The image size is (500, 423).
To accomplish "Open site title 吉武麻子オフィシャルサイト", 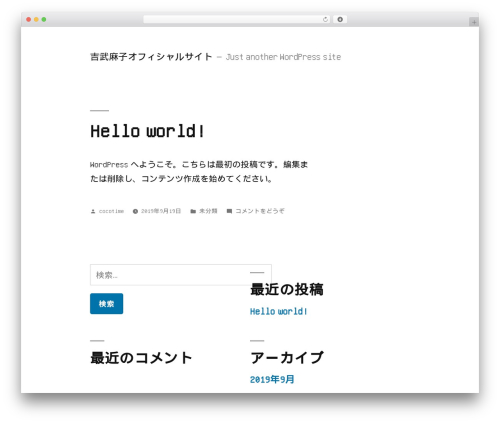I will click(151, 57).
